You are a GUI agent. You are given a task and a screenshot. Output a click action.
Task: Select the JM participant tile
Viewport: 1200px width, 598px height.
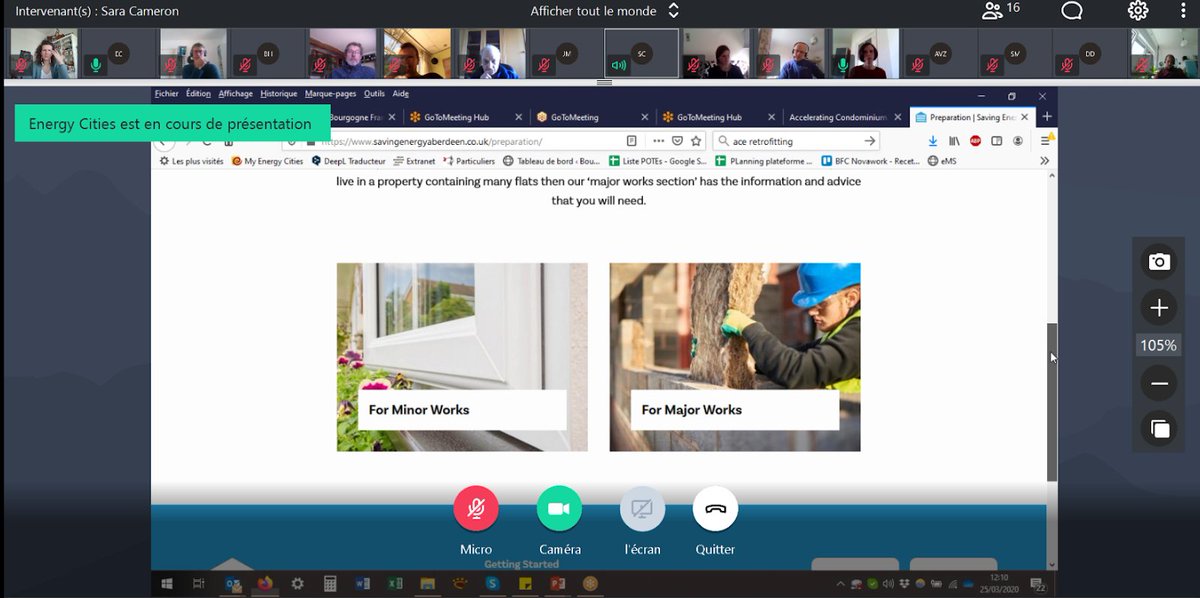(567, 53)
